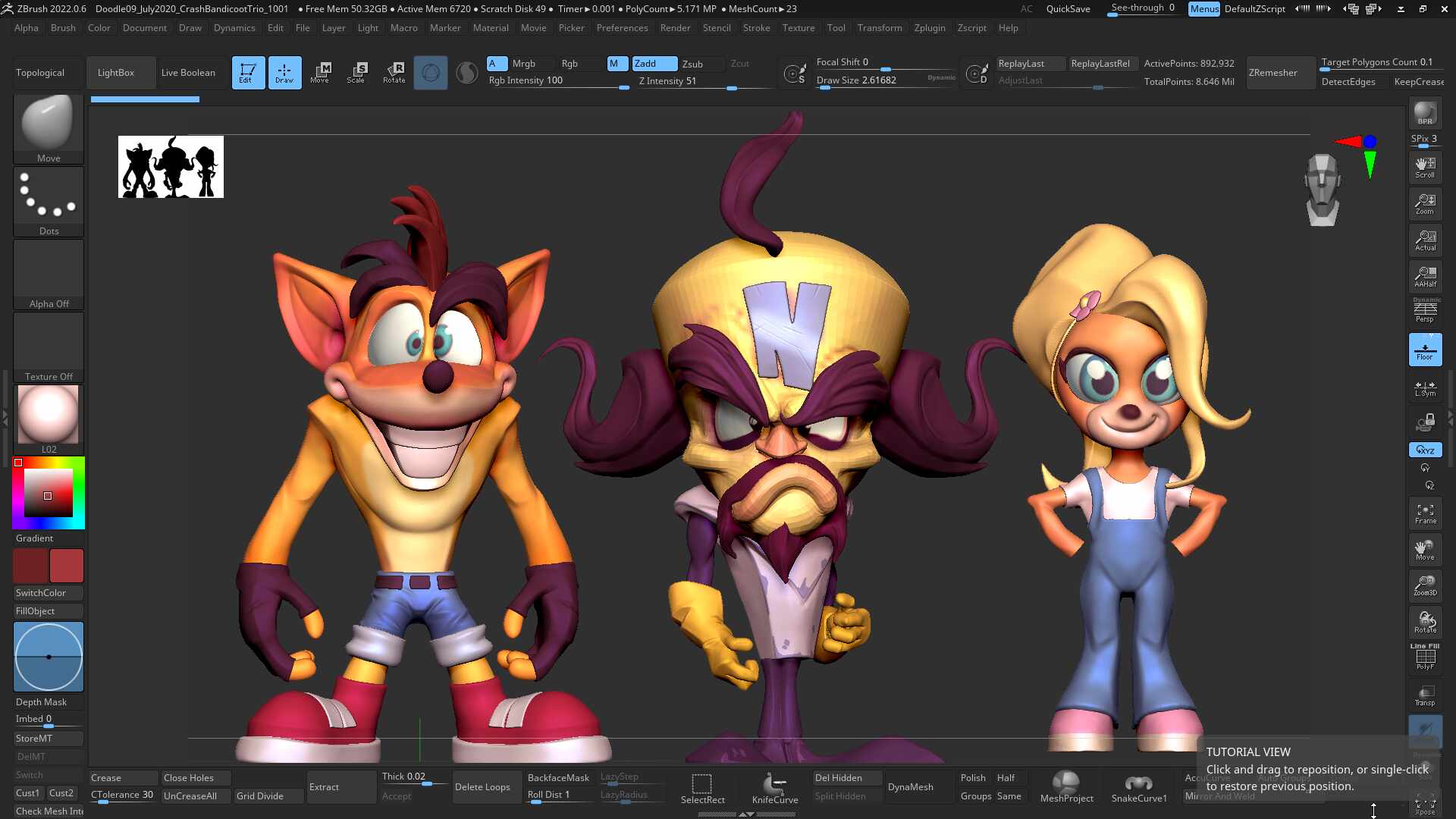Toggle BackfaceMask option

coord(558,778)
